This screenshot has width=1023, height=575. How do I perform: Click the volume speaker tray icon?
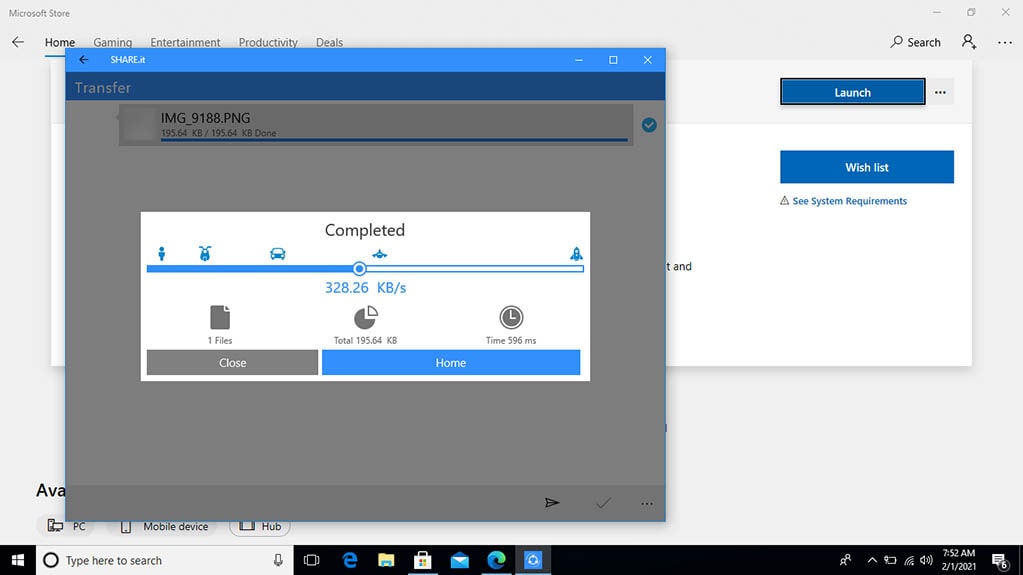(926, 560)
